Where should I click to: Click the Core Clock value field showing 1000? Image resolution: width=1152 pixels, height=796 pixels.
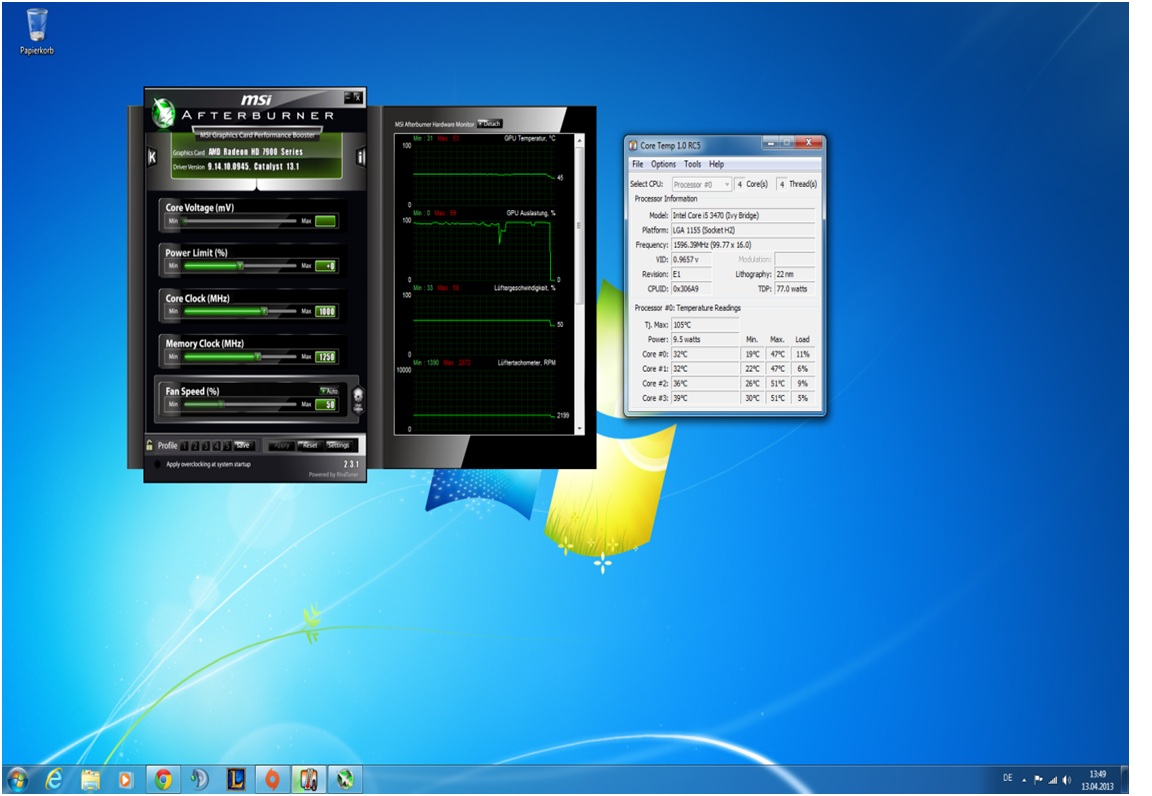[326, 312]
